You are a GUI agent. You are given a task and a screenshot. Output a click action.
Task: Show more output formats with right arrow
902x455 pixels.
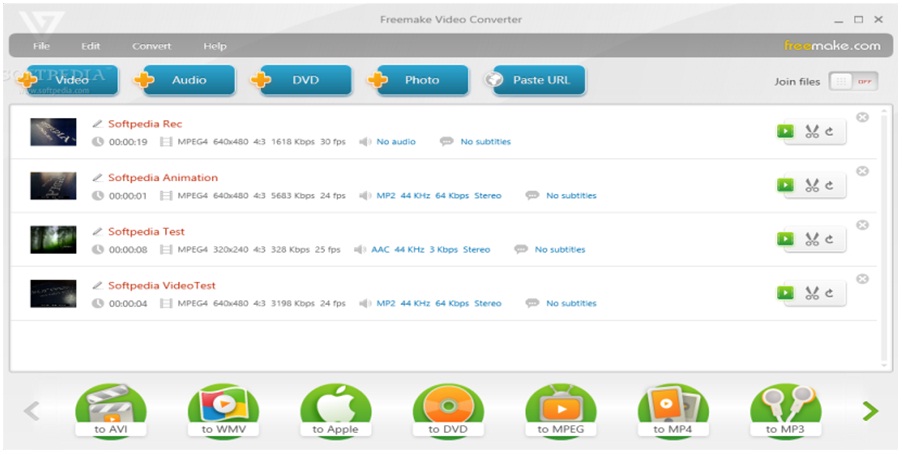pyautogui.click(x=870, y=411)
